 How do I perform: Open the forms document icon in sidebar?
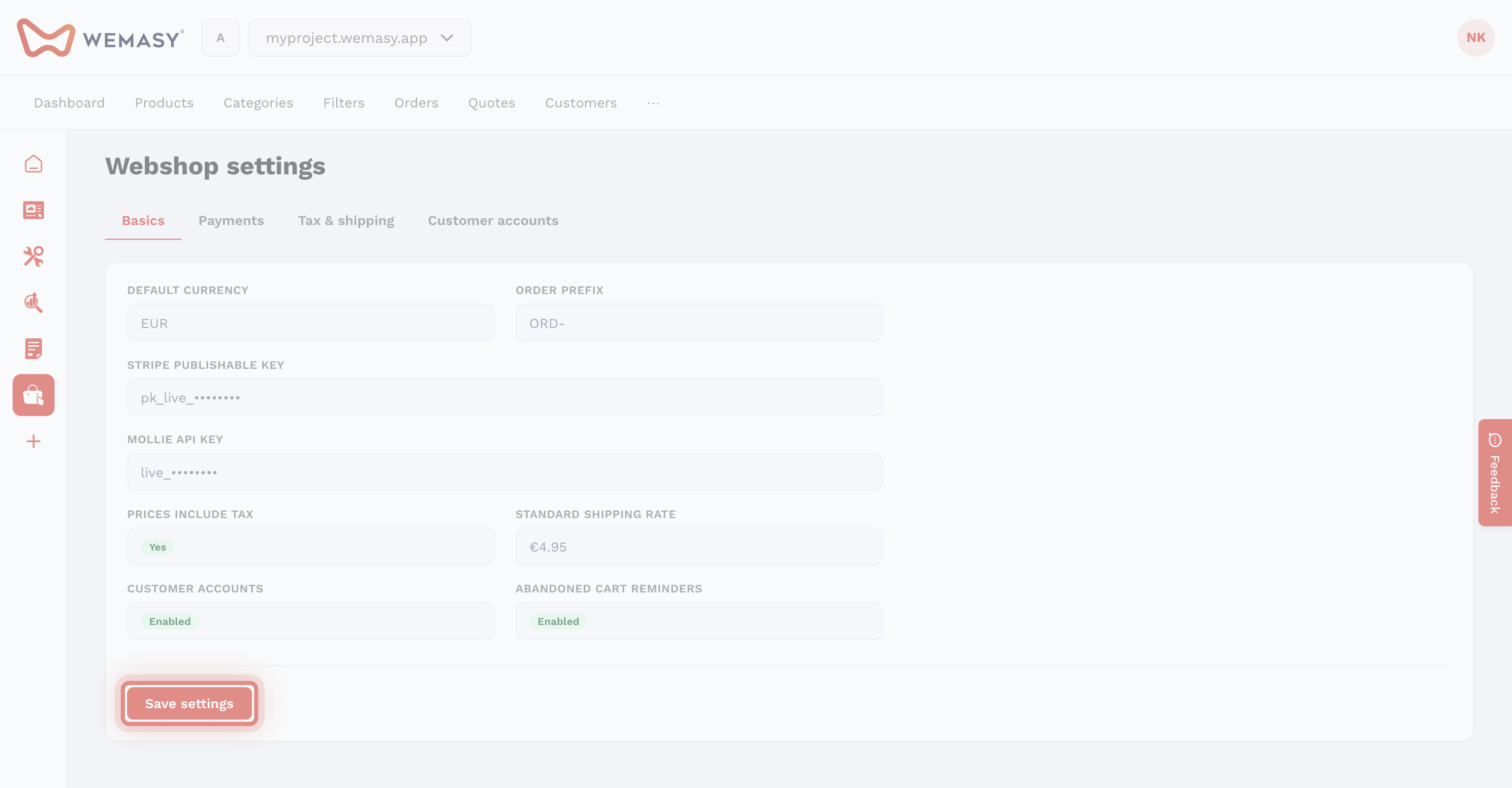coord(33,349)
